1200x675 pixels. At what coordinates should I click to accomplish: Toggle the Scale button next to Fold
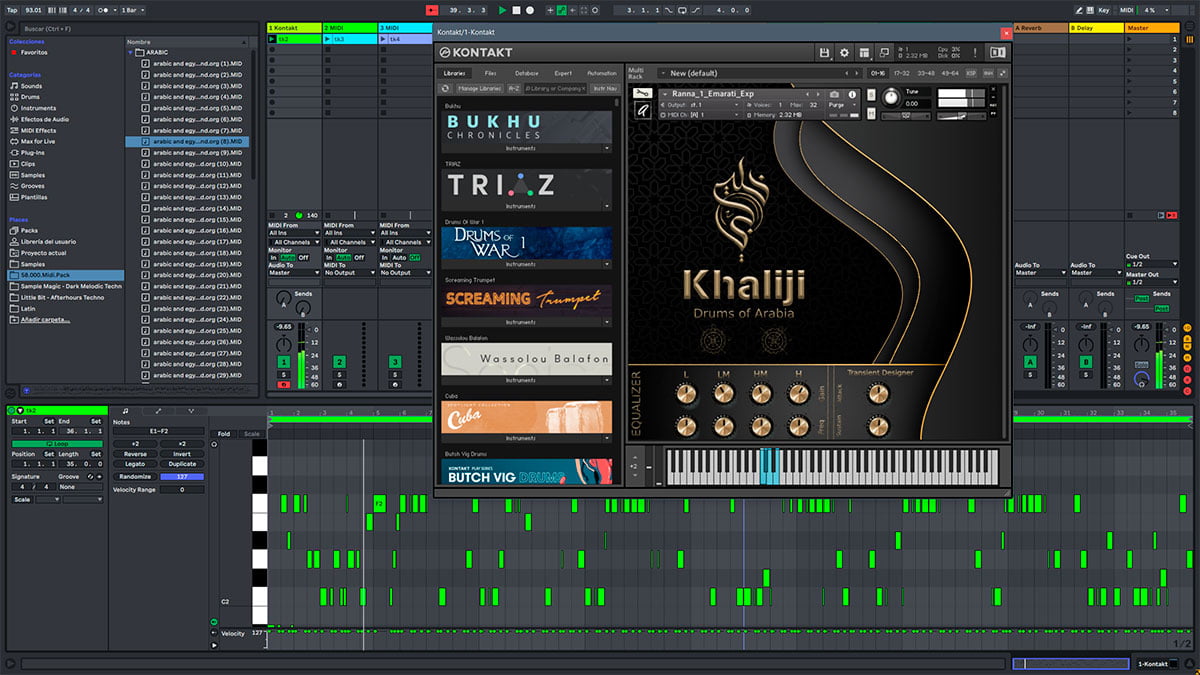pos(251,434)
